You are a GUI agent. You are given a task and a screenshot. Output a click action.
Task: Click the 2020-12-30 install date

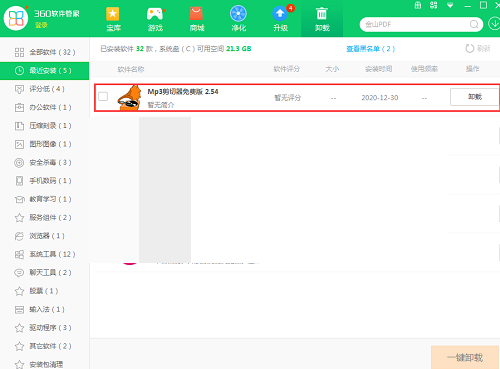[380, 98]
